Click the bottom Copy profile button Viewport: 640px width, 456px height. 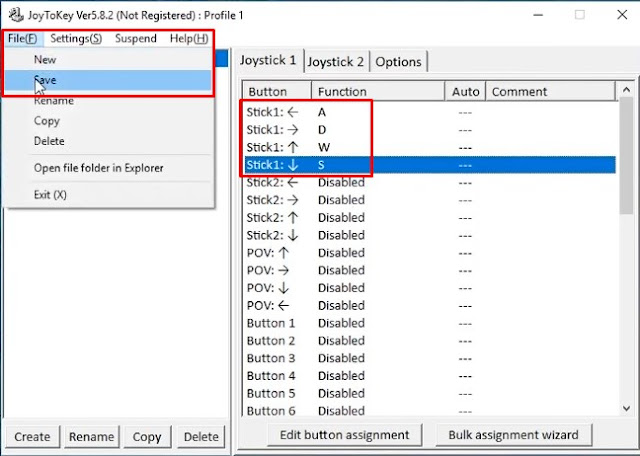coord(147,437)
